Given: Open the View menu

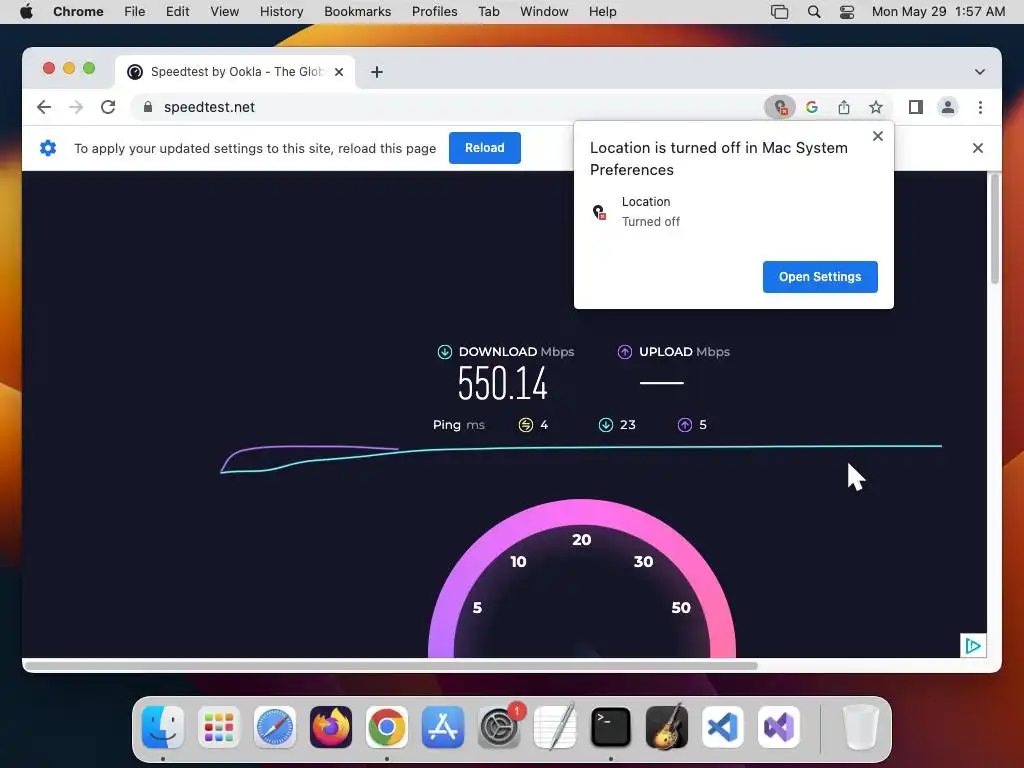Looking at the screenshot, I should (x=225, y=12).
